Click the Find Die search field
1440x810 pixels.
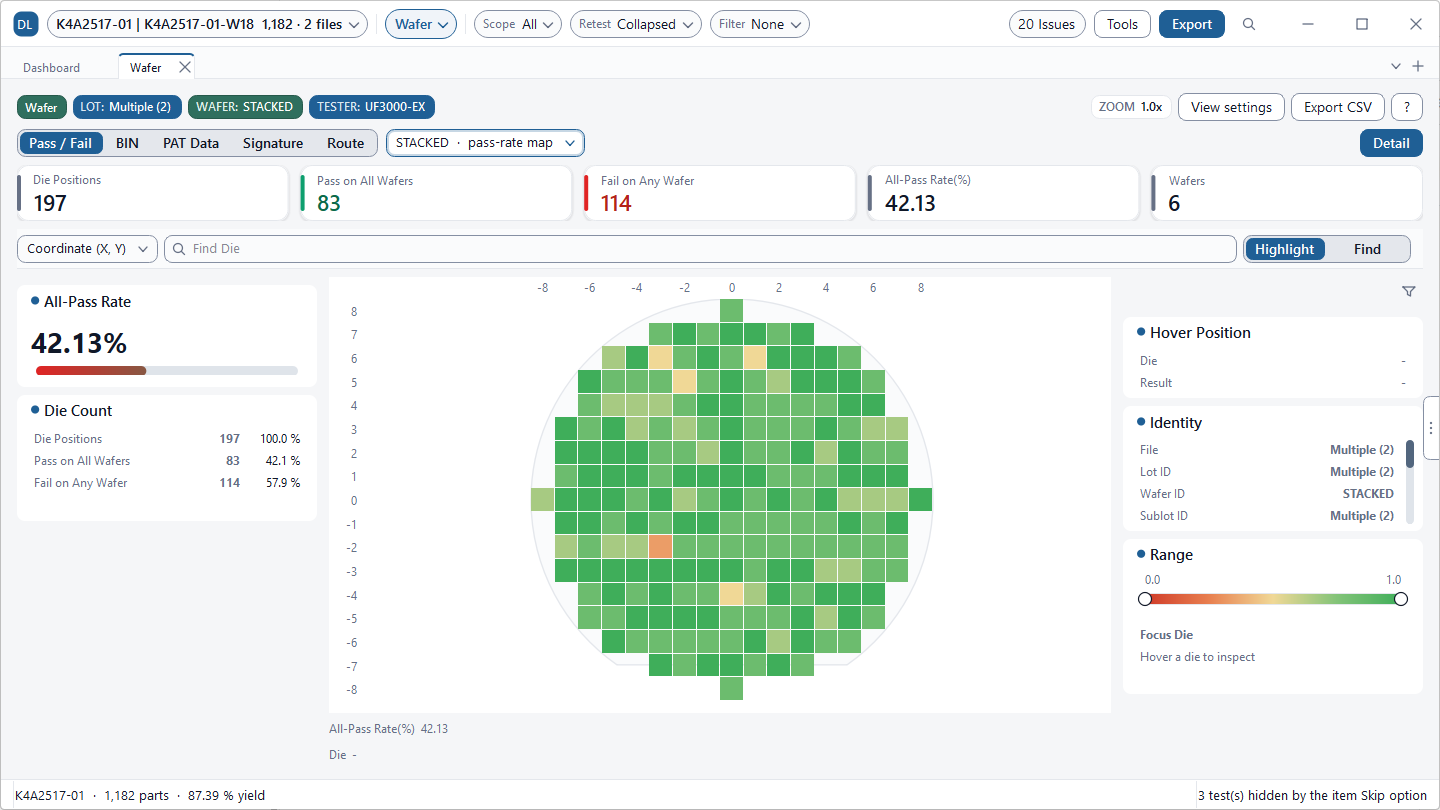[x=700, y=249]
